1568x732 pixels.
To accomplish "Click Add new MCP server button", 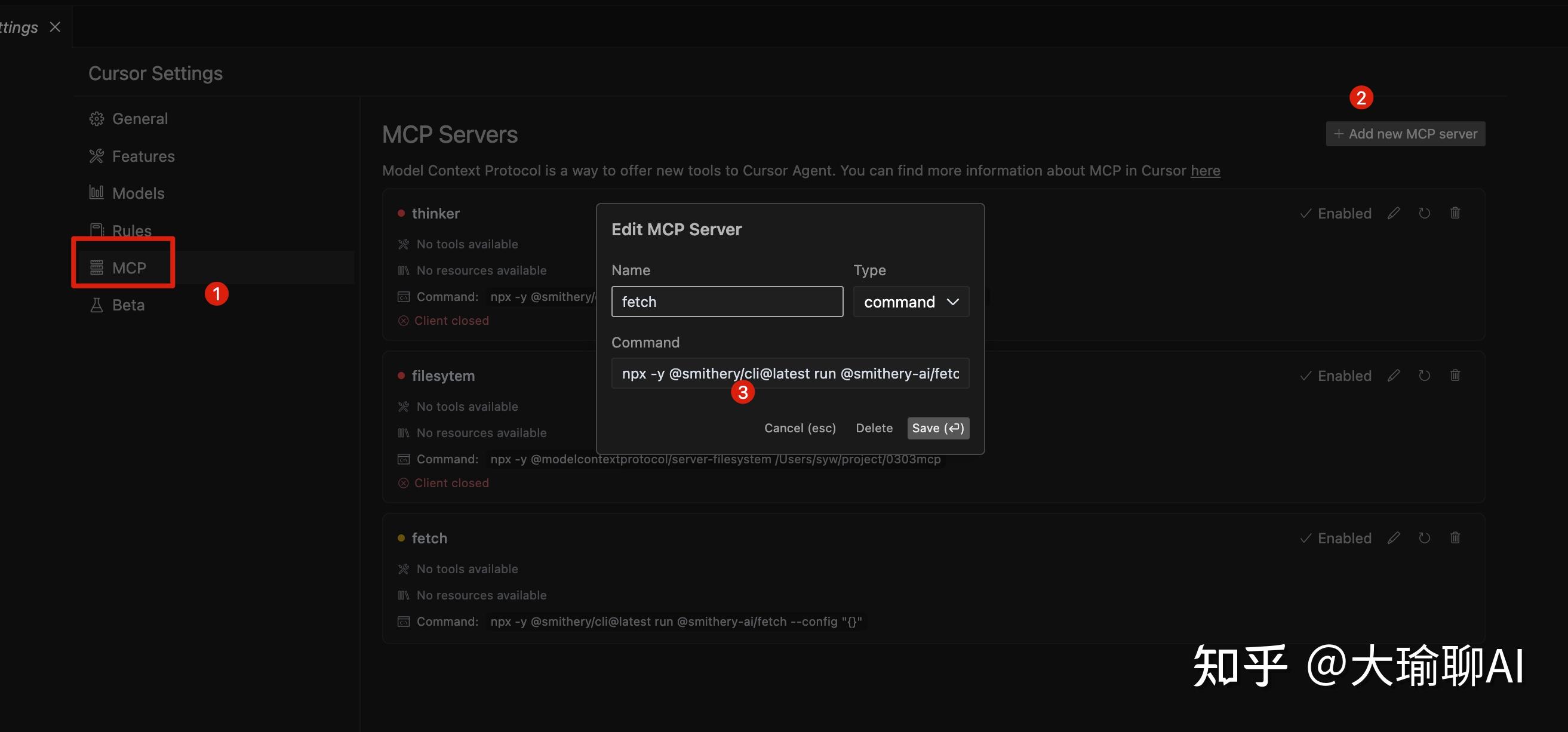I will [x=1405, y=134].
